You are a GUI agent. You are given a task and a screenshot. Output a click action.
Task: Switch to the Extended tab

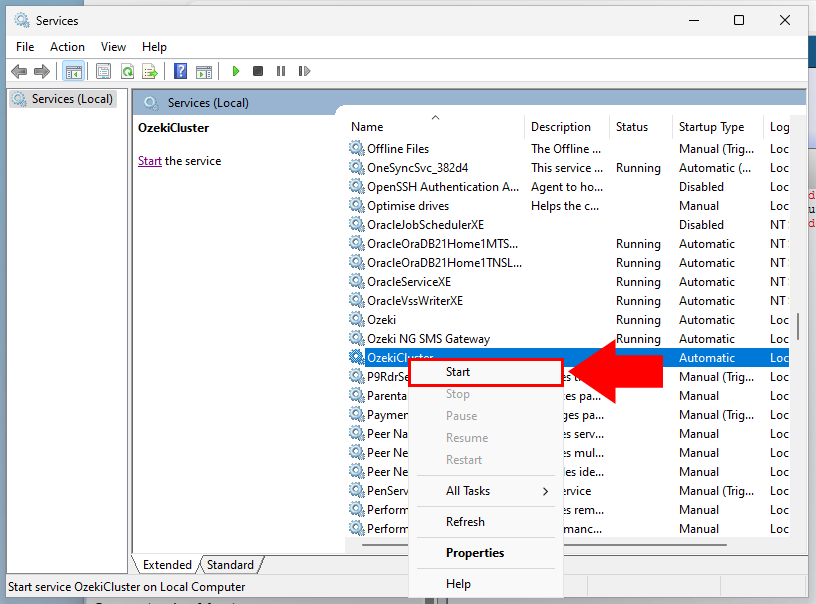167,564
